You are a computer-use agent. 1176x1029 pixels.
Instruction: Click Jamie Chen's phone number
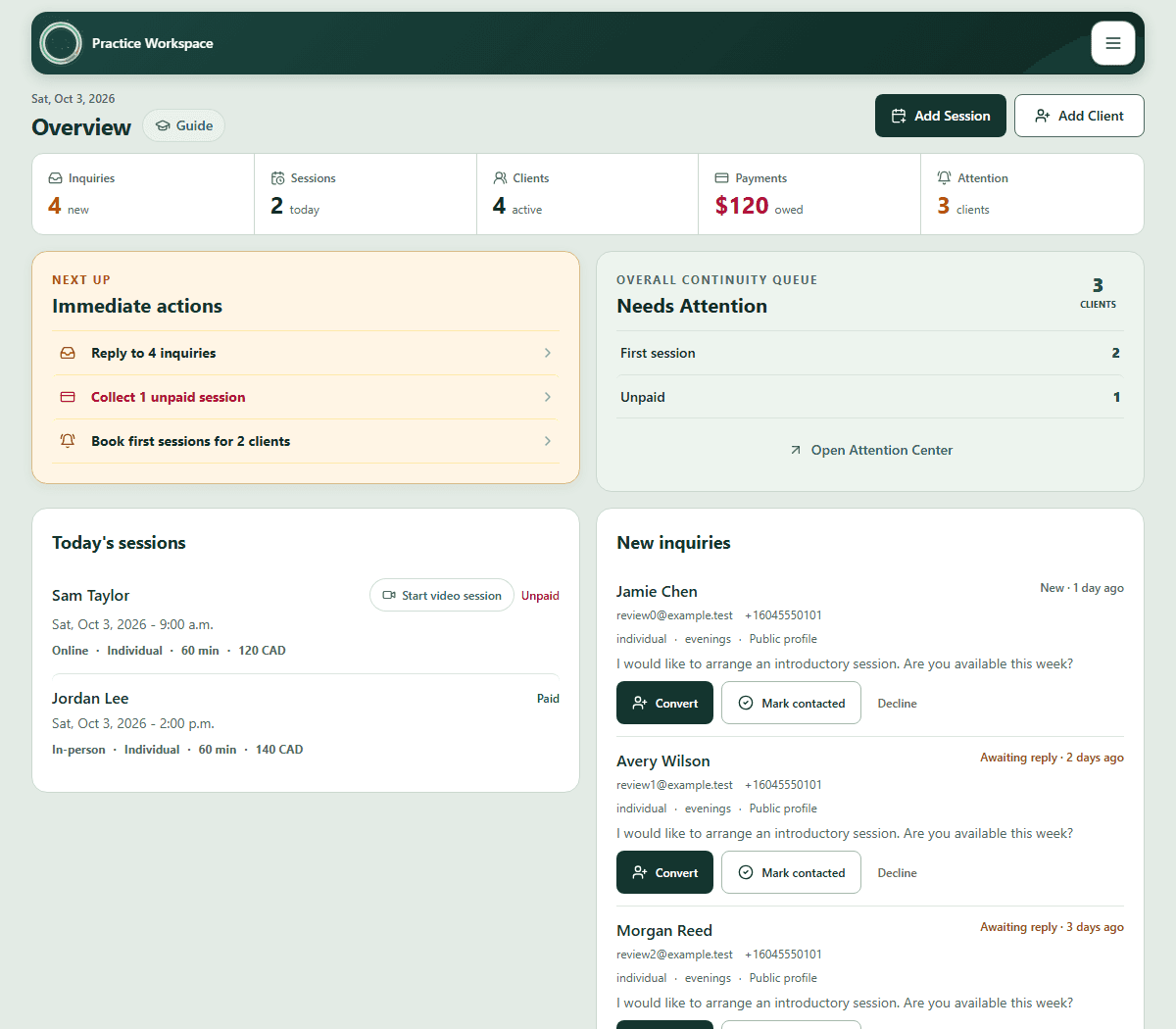[783, 615]
